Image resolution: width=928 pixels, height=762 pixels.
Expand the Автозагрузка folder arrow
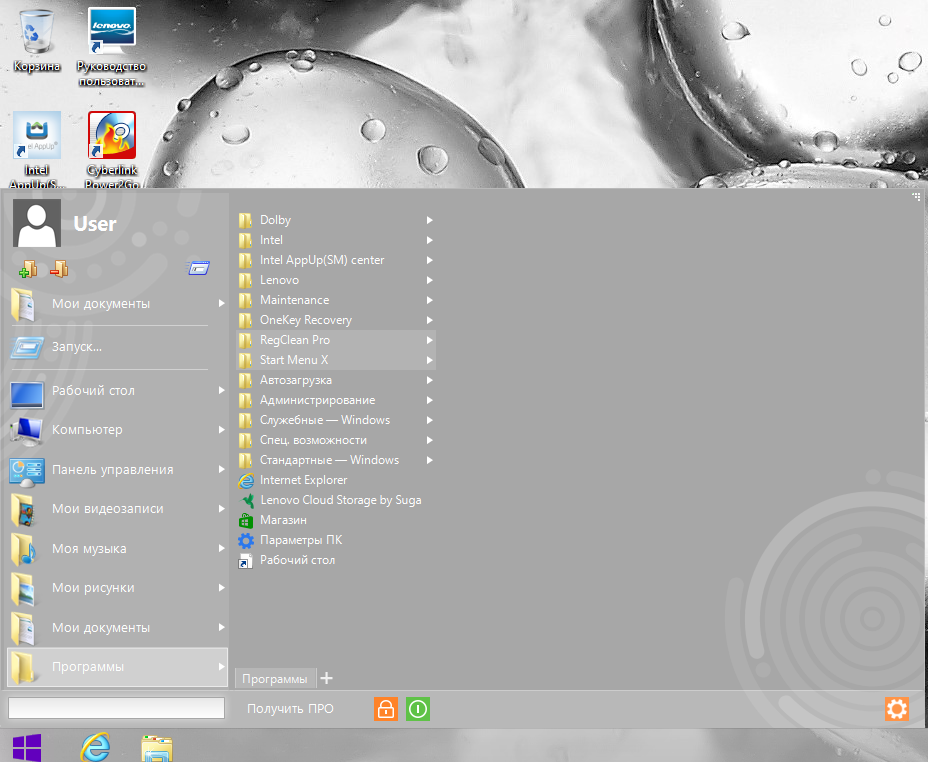click(430, 380)
